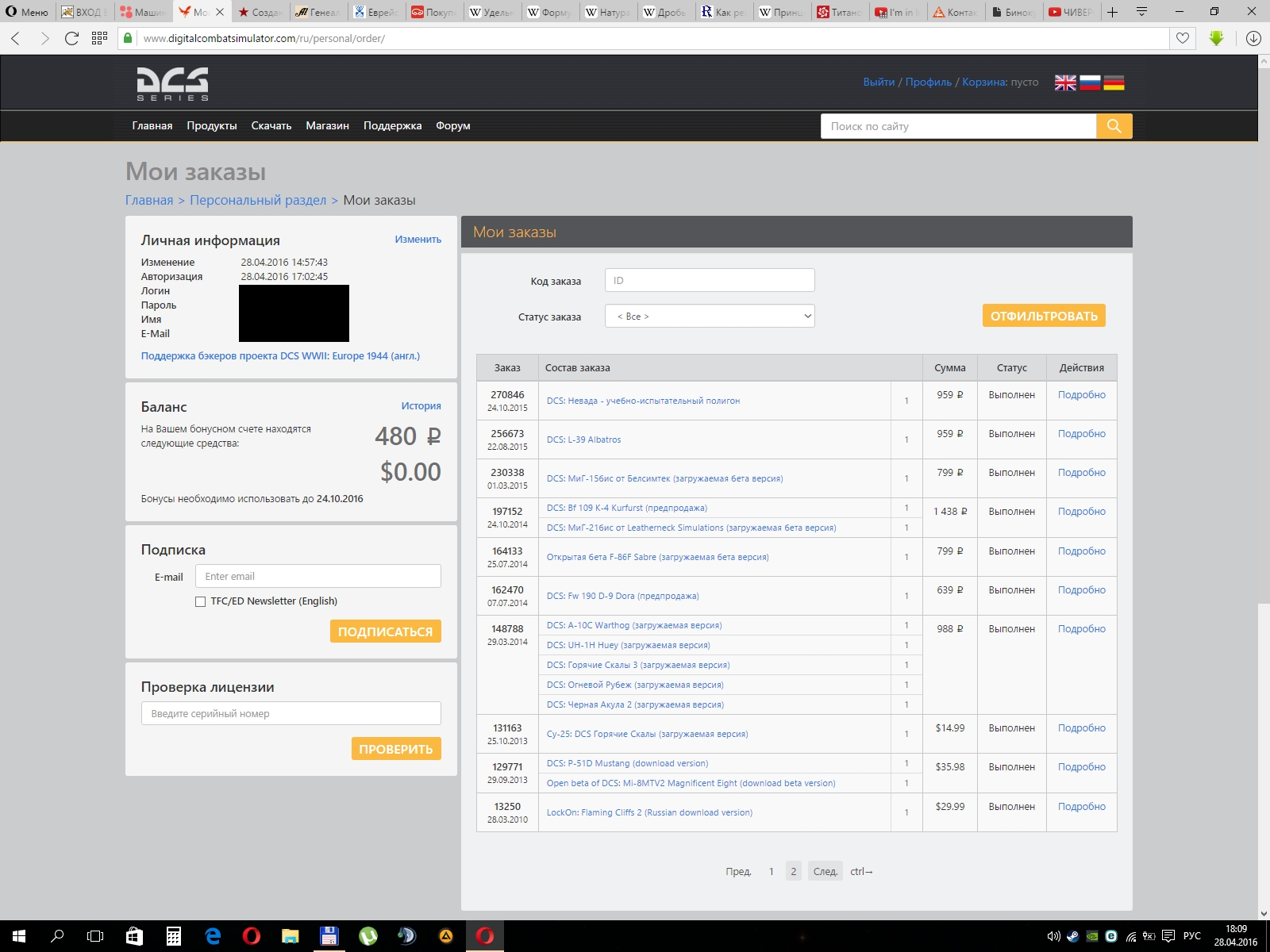This screenshot has height=952, width=1270.
Task: Open Calculator from the taskbar
Action: pos(173,936)
